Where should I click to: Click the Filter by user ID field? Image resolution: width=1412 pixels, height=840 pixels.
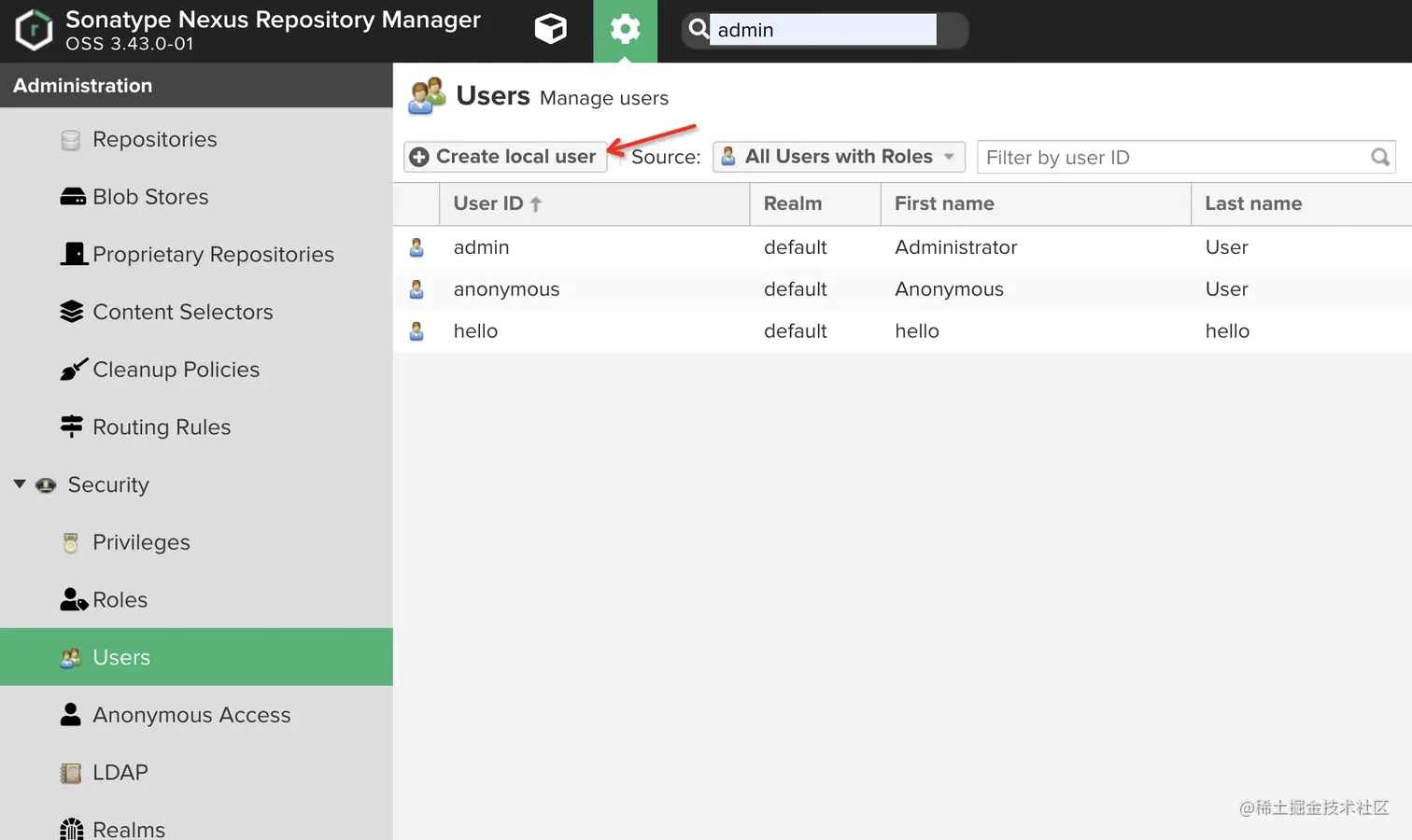1186,157
